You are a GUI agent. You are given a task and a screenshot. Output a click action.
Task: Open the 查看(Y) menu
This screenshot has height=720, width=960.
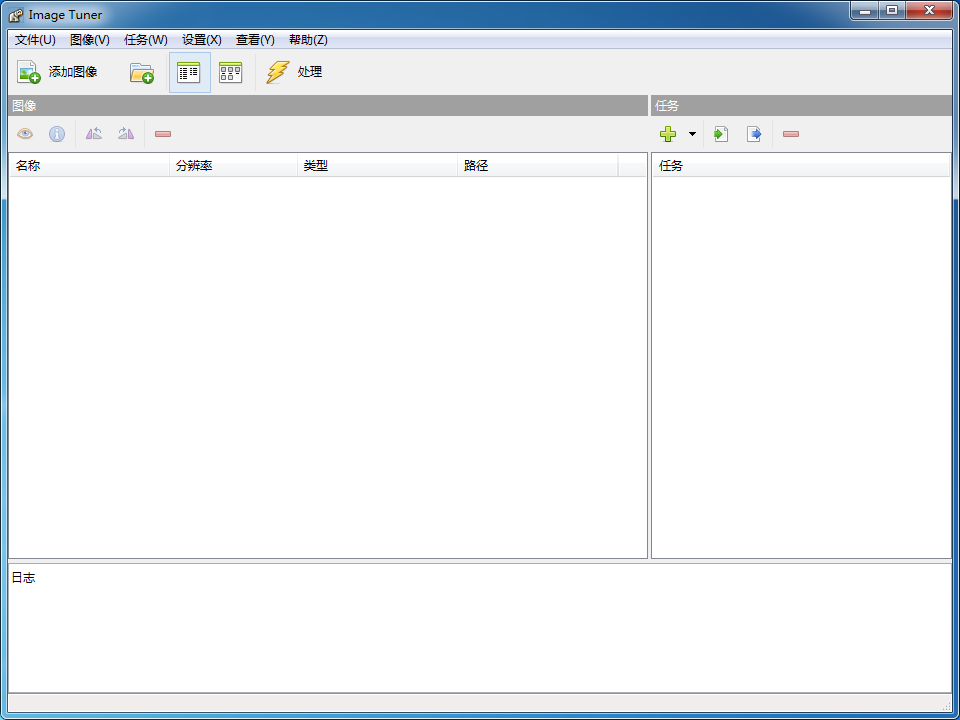[x=255, y=40]
